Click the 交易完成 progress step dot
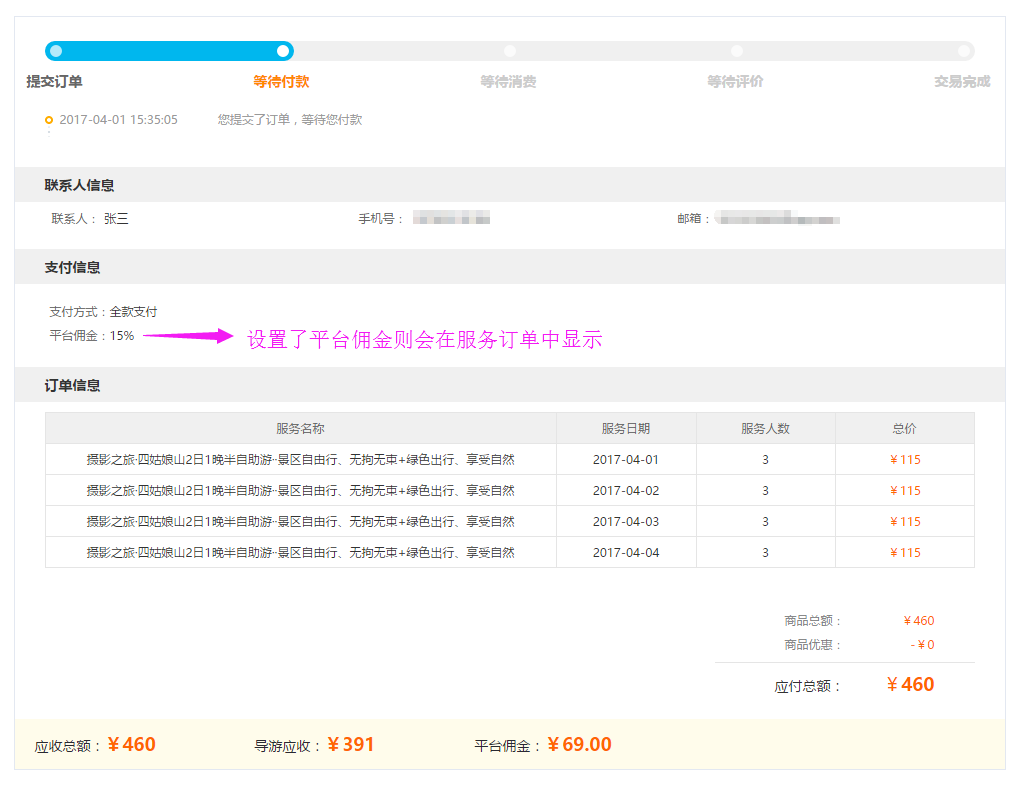The image size is (1024, 793). click(x=963, y=51)
